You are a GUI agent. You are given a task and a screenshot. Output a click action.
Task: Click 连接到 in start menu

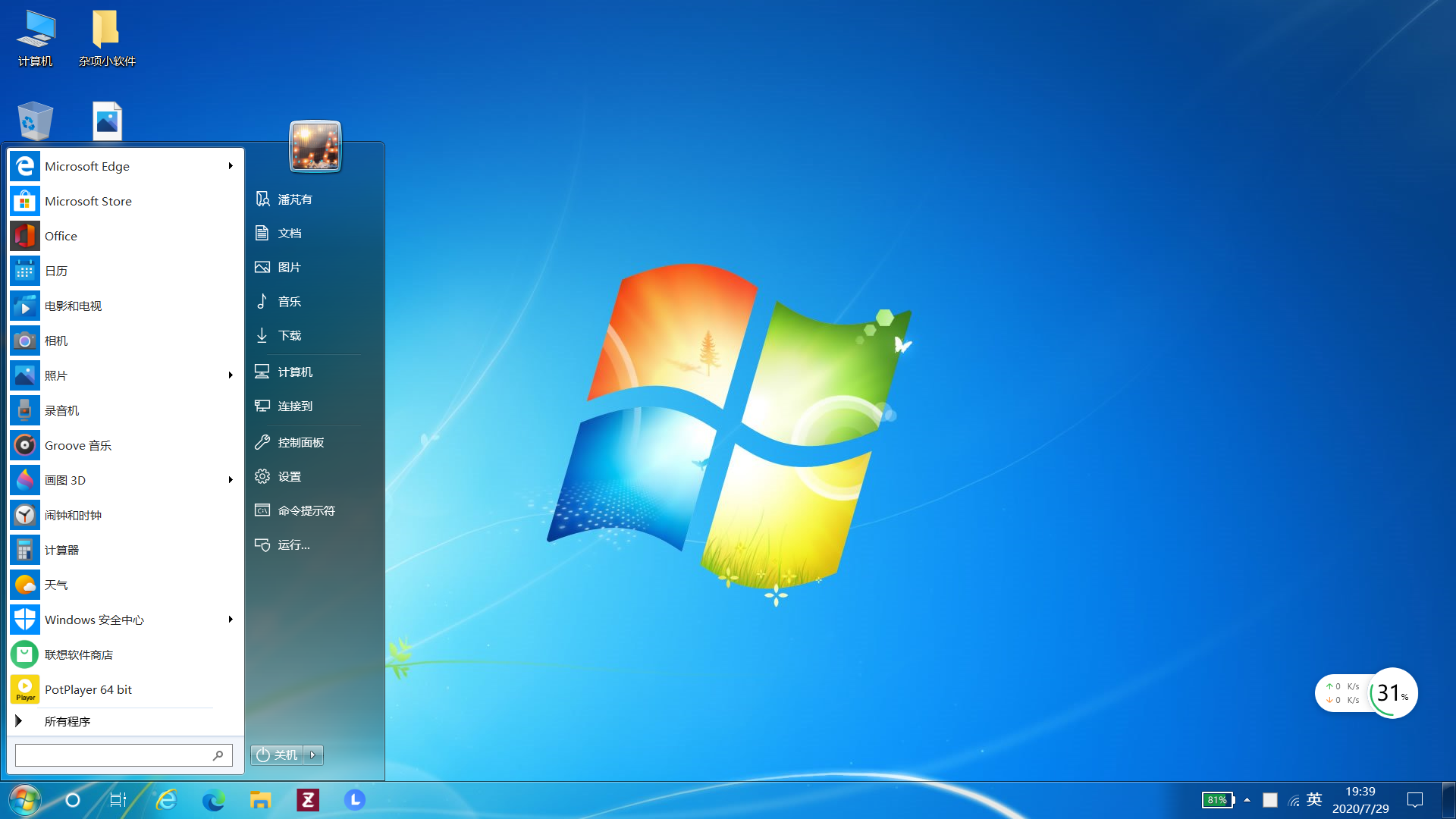pos(307,406)
